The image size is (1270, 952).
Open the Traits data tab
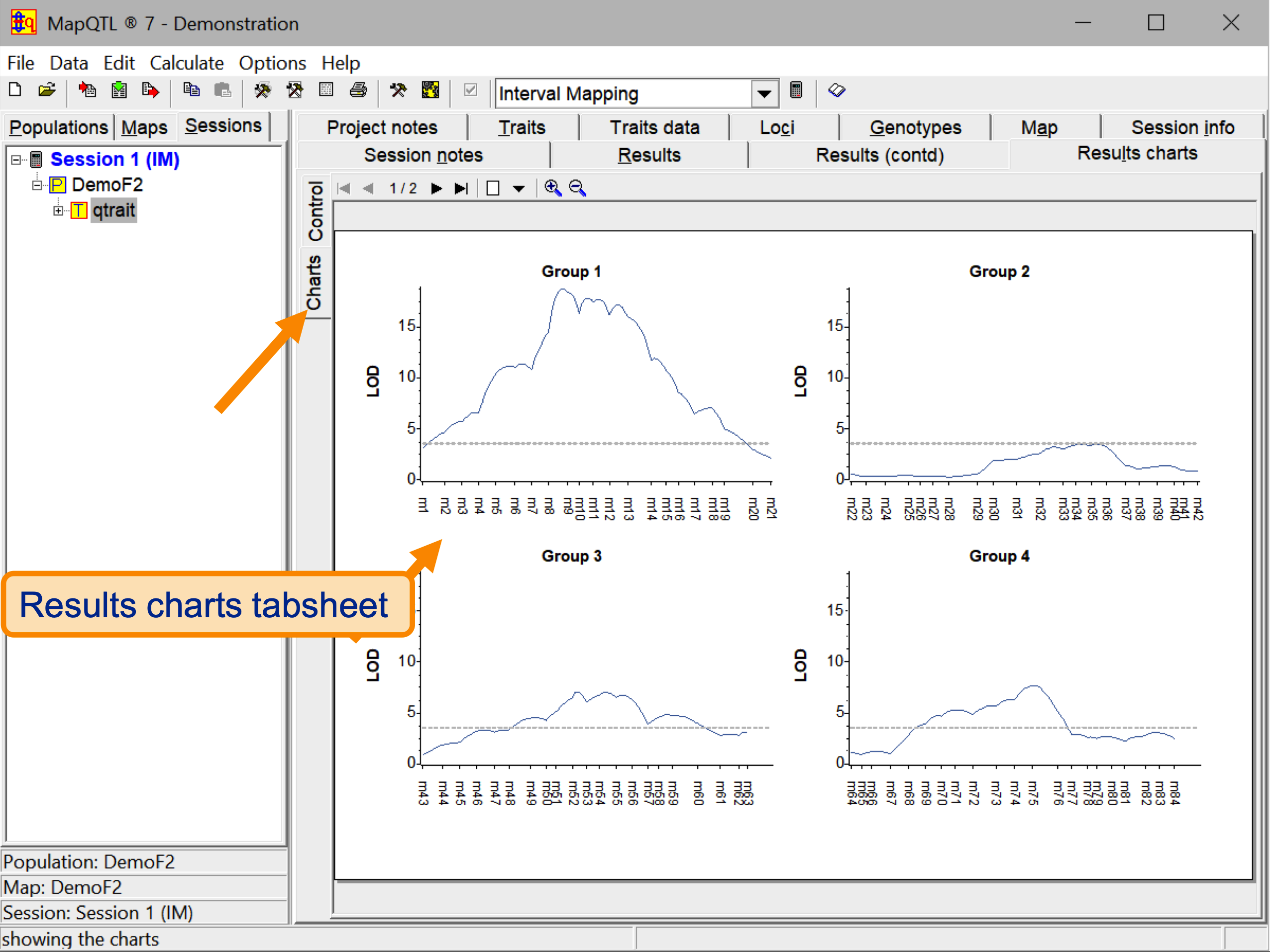tap(654, 127)
